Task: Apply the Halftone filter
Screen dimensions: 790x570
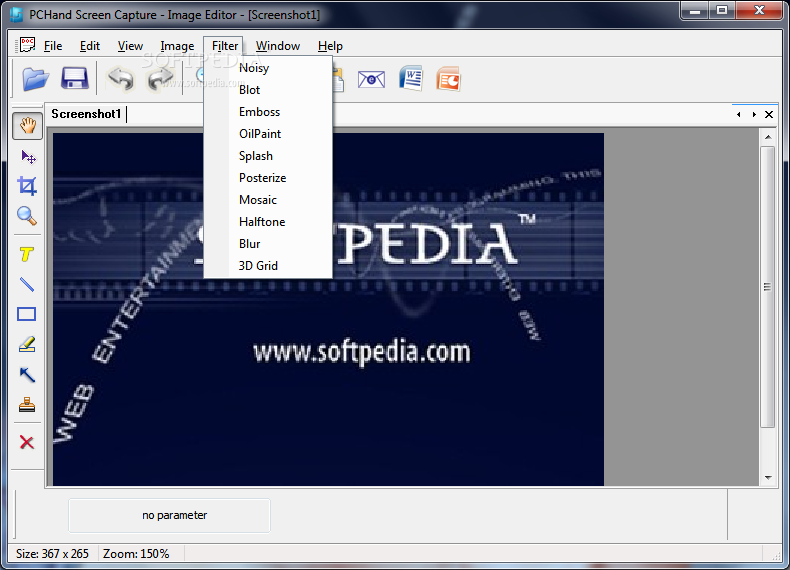Action: pos(268,222)
